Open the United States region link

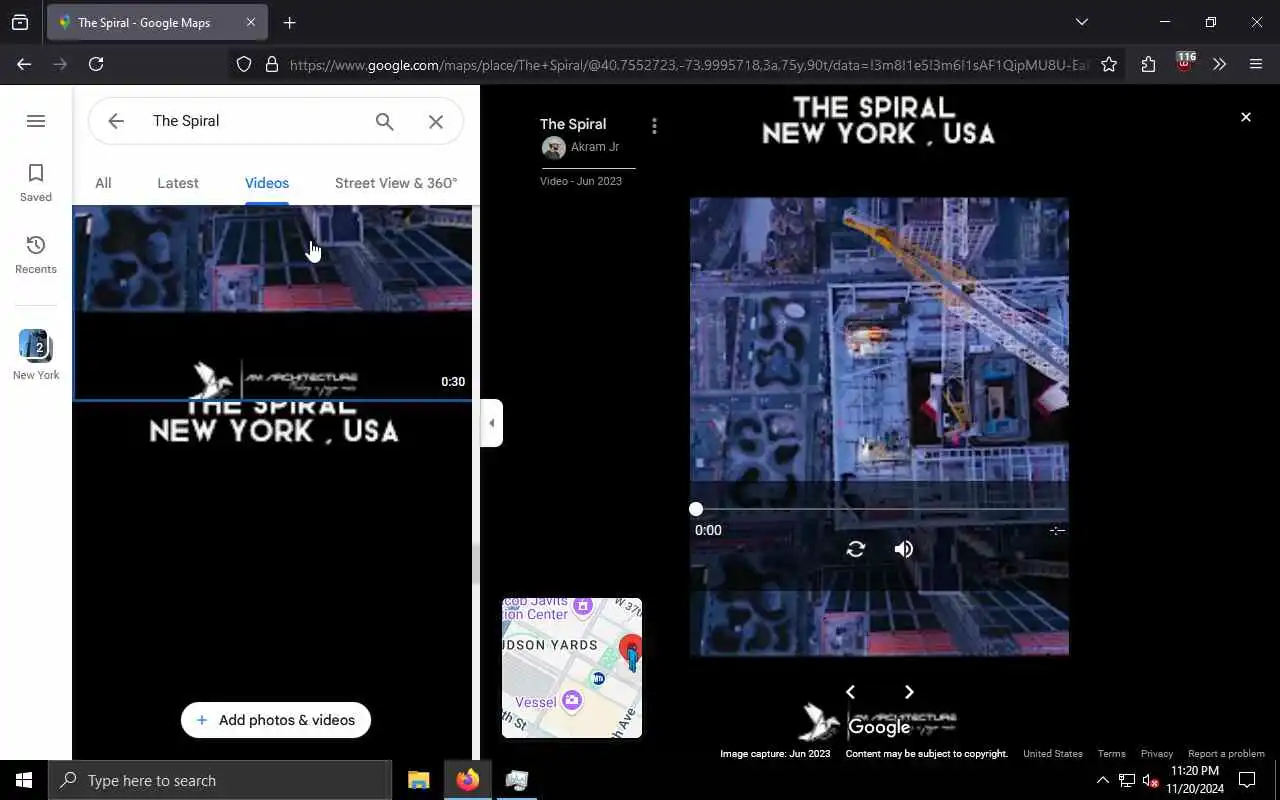(x=1053, y=754)
